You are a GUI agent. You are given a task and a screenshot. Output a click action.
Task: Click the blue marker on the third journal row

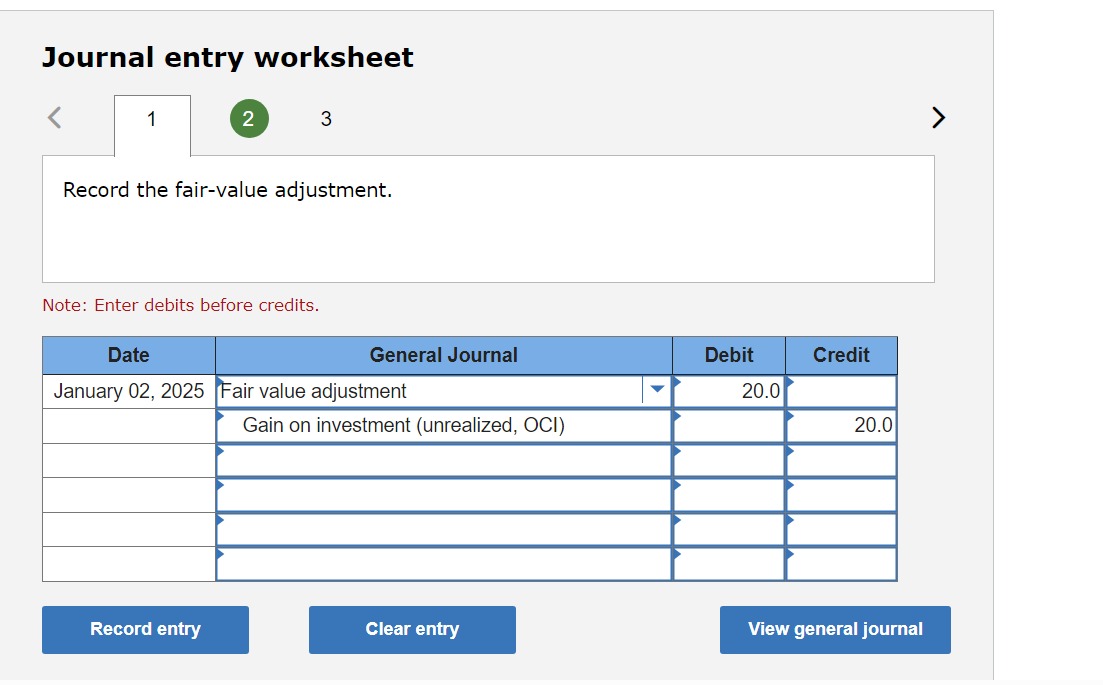(219, 452)
